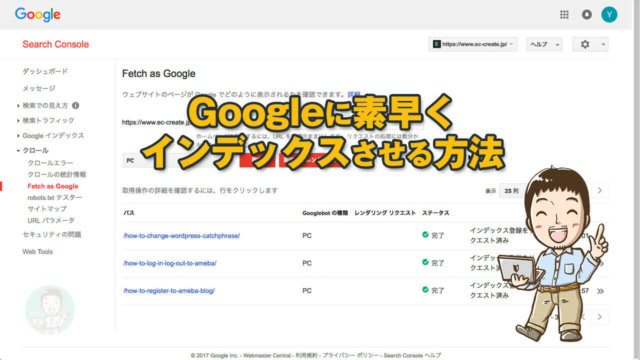Image resolution: width=640 pixels, height=360 pixels.
Task: Open robots.txt テスター page
Action: click(55, 198)
